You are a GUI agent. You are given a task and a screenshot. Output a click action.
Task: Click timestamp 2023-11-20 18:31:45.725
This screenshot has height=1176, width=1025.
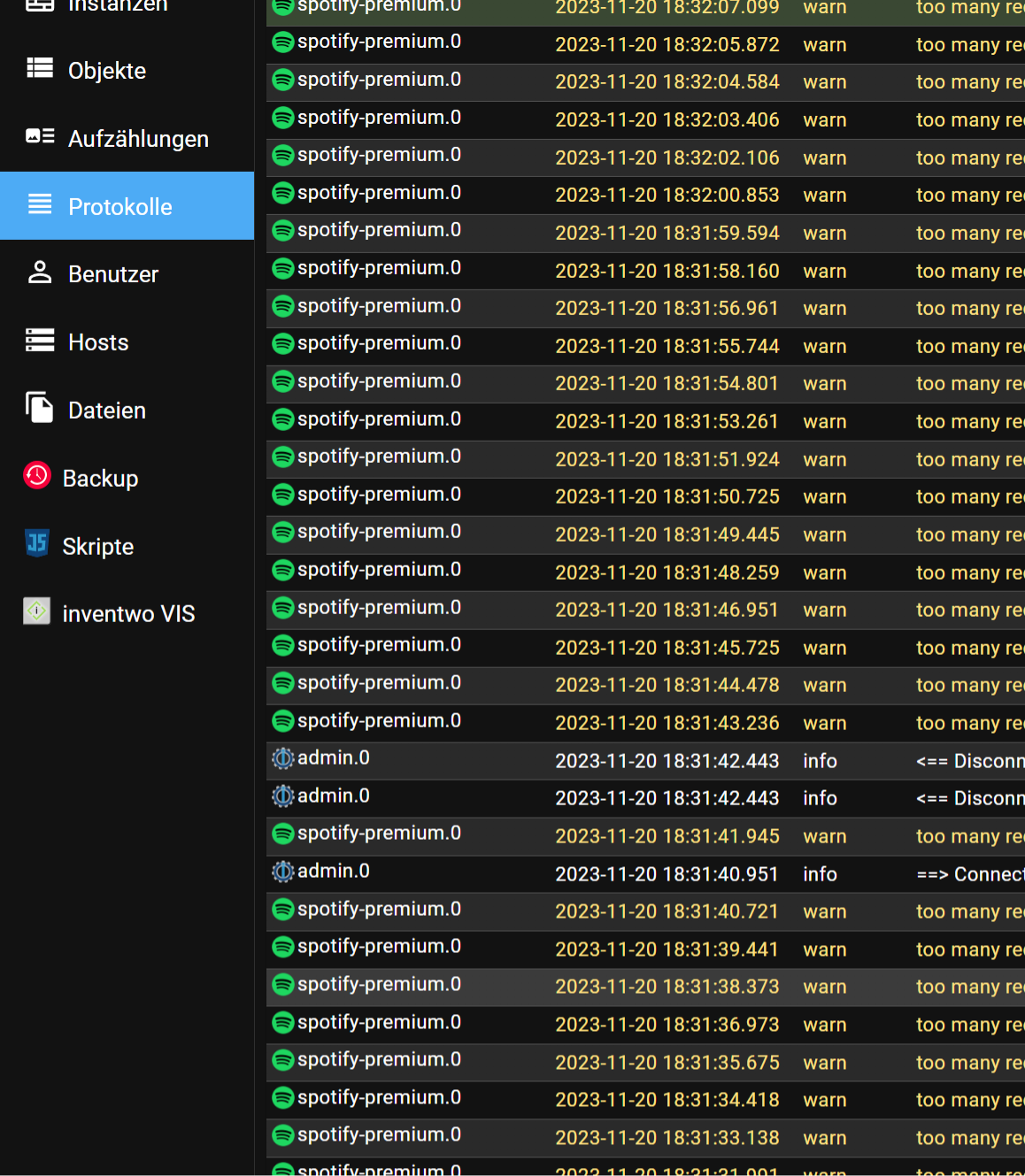tap(667, 648)
